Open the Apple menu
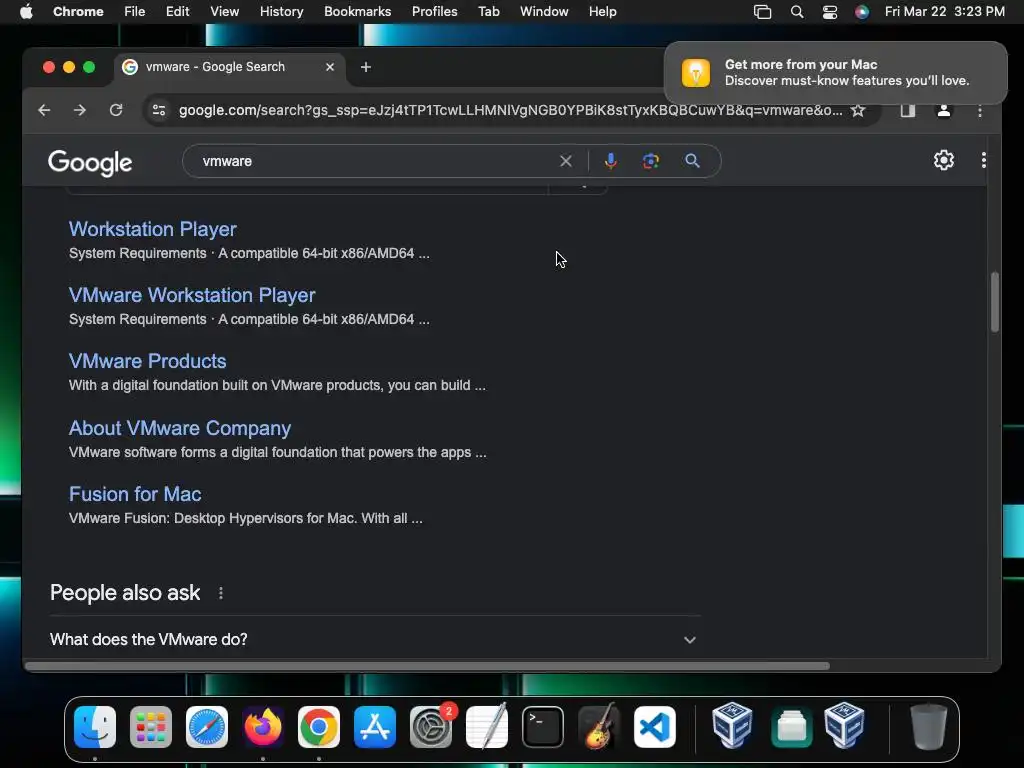Image resolution: width=1024 pixels, height=768 pixels. (26, 12)
